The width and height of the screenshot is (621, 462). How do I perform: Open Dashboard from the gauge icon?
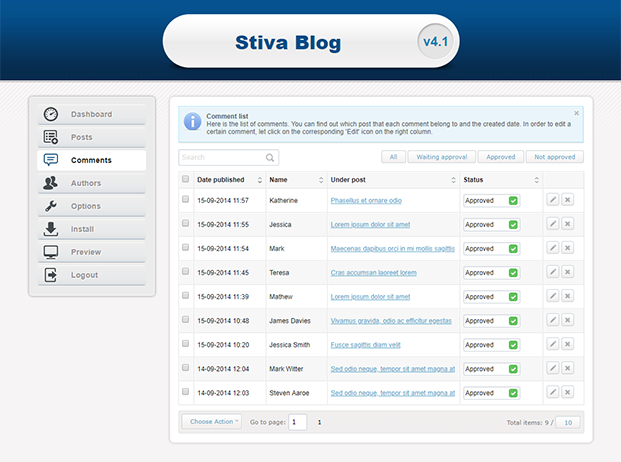(51, 114)
